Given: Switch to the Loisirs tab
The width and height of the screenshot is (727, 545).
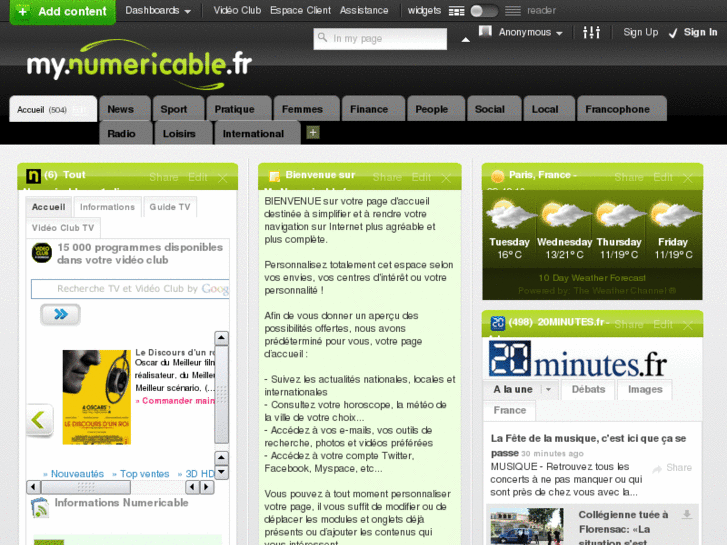Looking at the screenshot, I should point(184,133).
